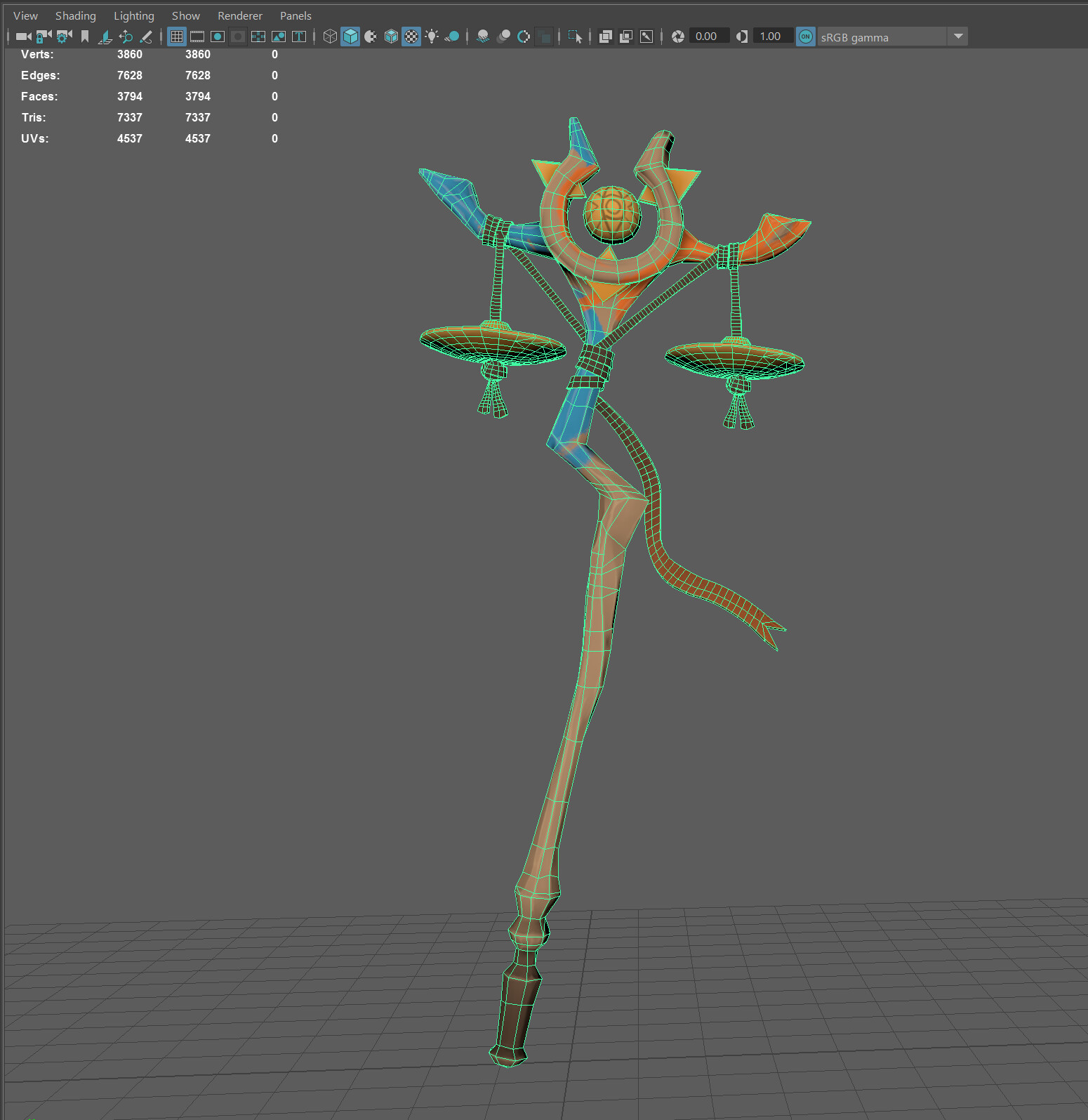Image resolution: width=1088 pixels, height=1120 pixels.
Task: Click the Verts: label in HUD
Action: point(37,54)
